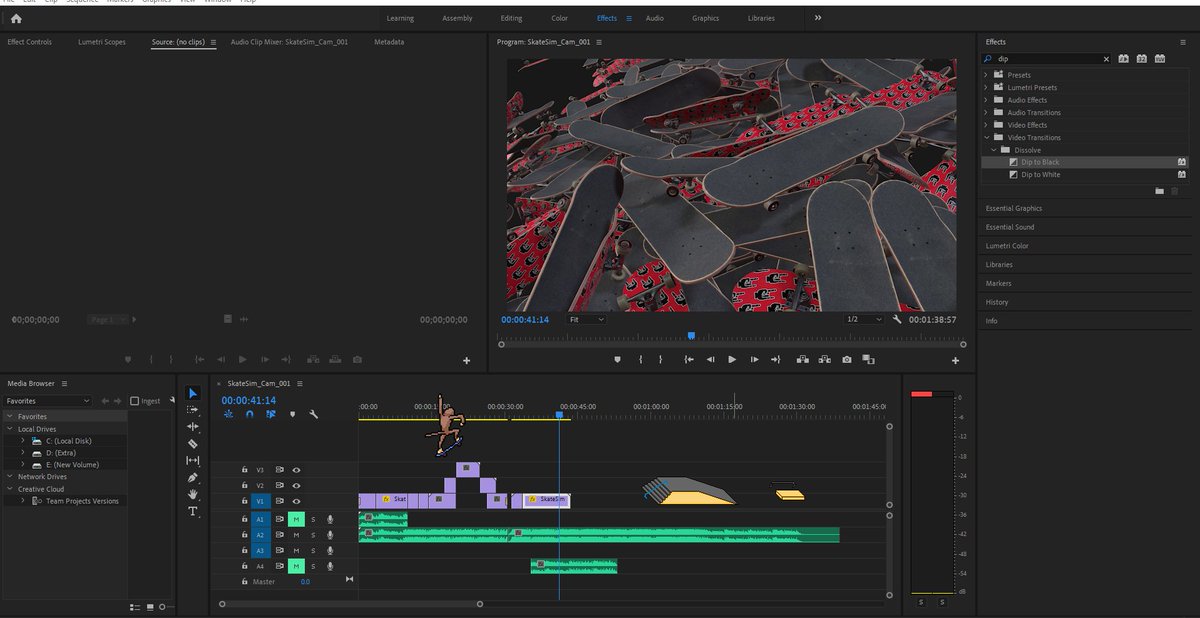Open the Fit zoom level dropdown

tap(582, 320)
